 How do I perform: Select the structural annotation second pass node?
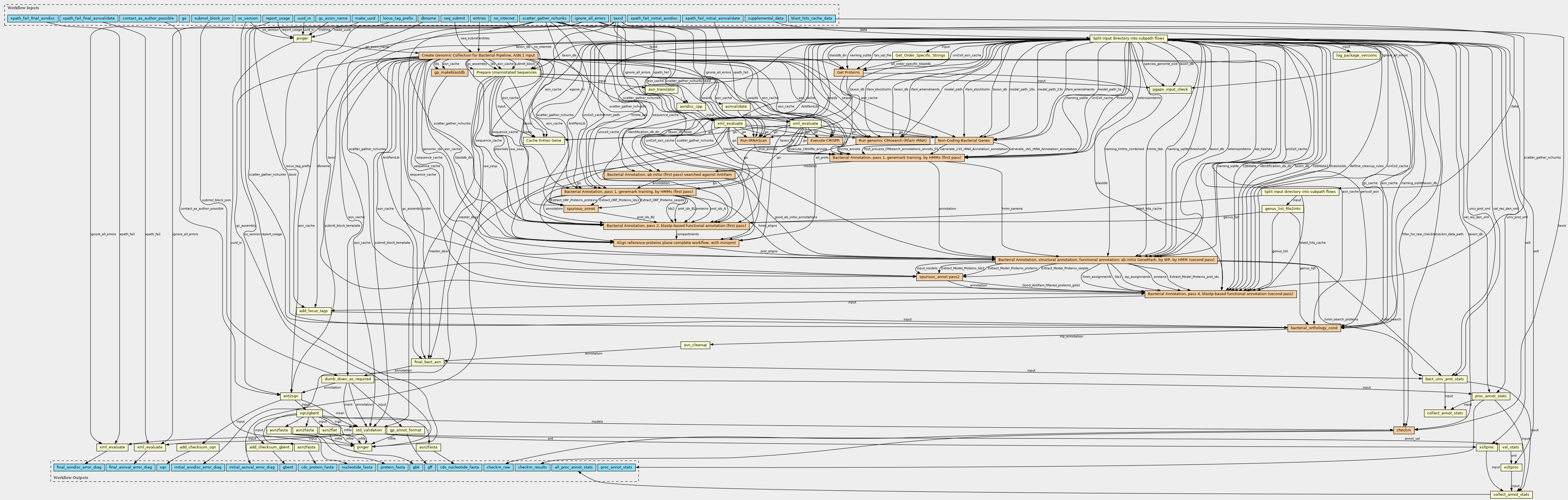pyautogui.click(x=1106, y=260)
